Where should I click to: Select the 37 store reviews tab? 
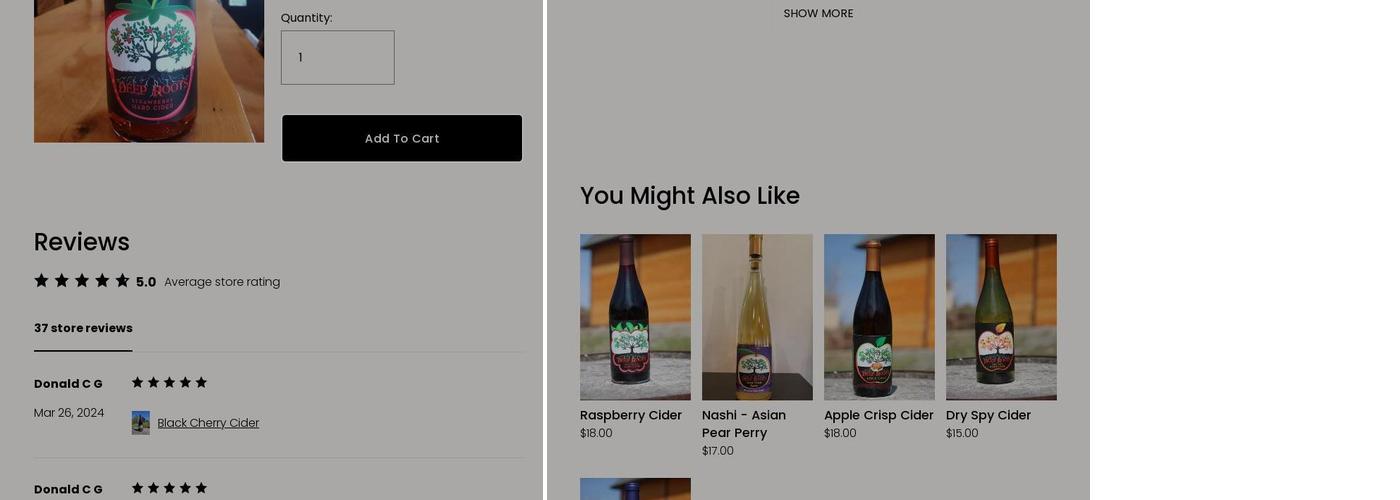click(x=83, y=328)
